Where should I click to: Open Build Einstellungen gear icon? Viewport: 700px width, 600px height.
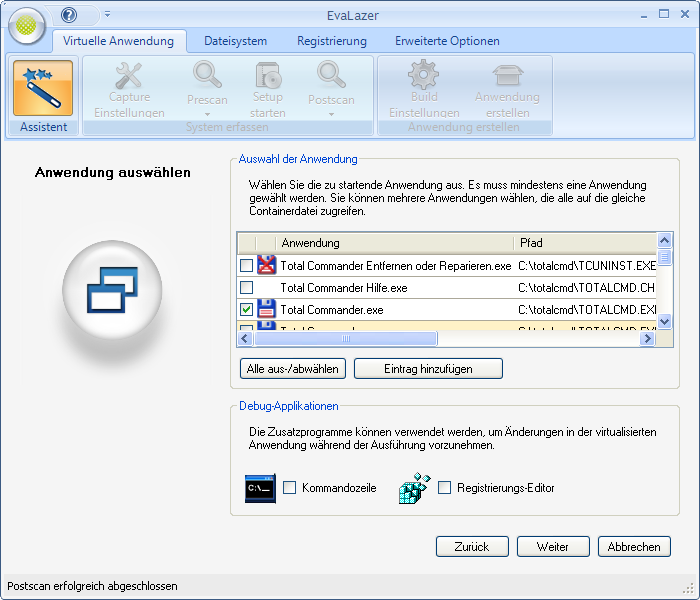(x=423, y=76)
